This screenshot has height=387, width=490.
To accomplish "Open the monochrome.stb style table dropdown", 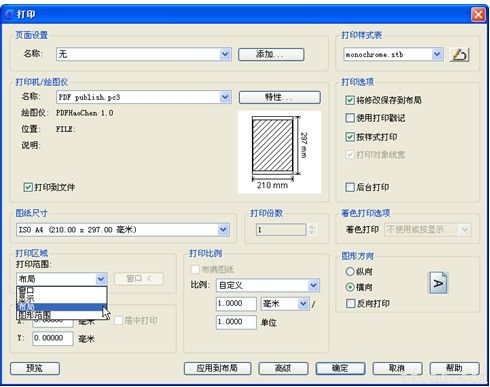I will pyautogui.click(x=437, y=54).
